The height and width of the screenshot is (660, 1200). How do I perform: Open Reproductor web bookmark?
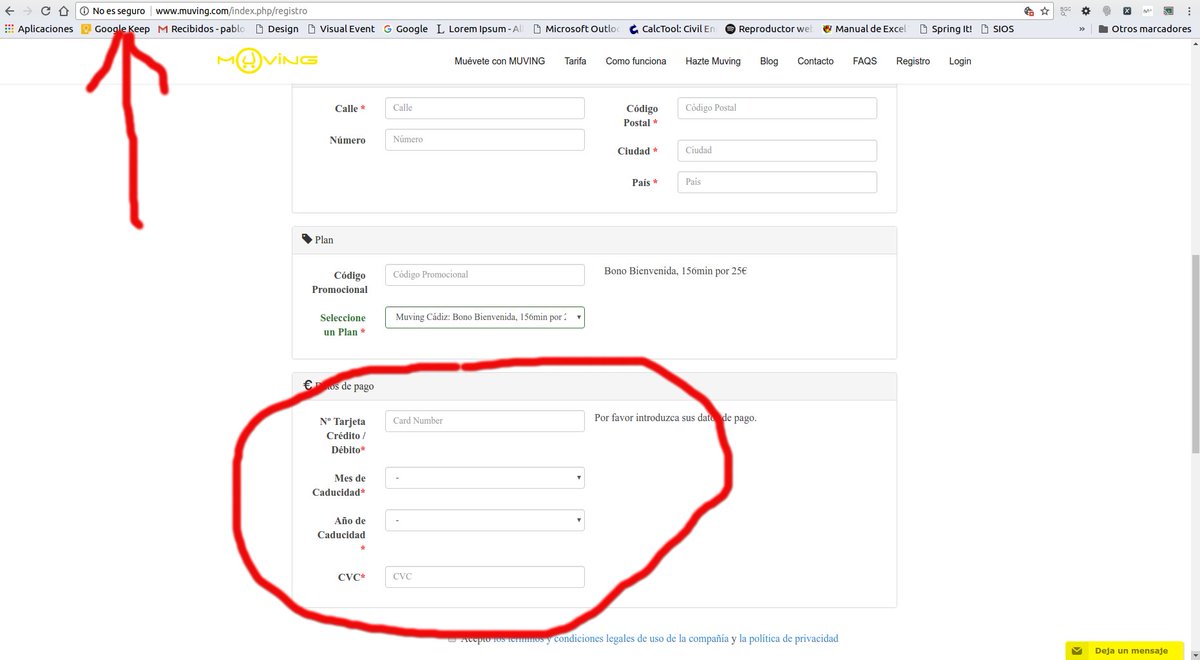768,29
